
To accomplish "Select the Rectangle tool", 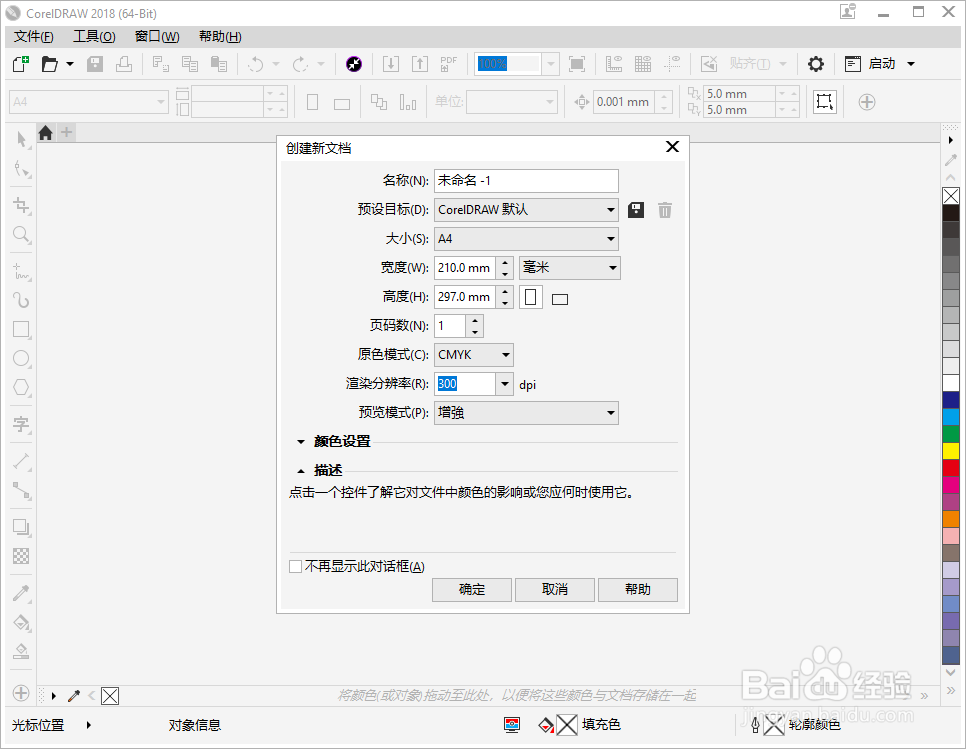I will [x=22, y=329].
